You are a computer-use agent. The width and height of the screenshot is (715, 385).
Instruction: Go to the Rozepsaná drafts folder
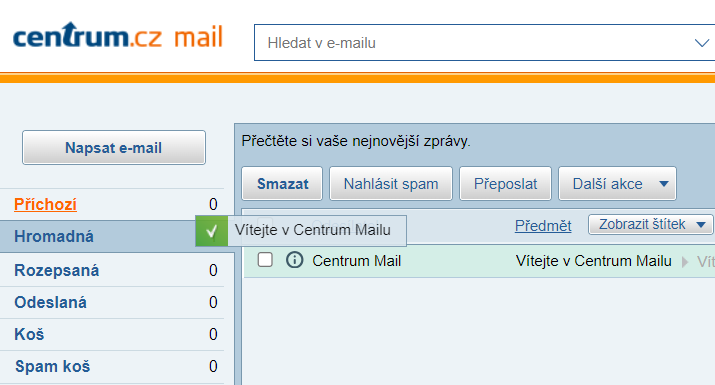(x=57, y=270)
